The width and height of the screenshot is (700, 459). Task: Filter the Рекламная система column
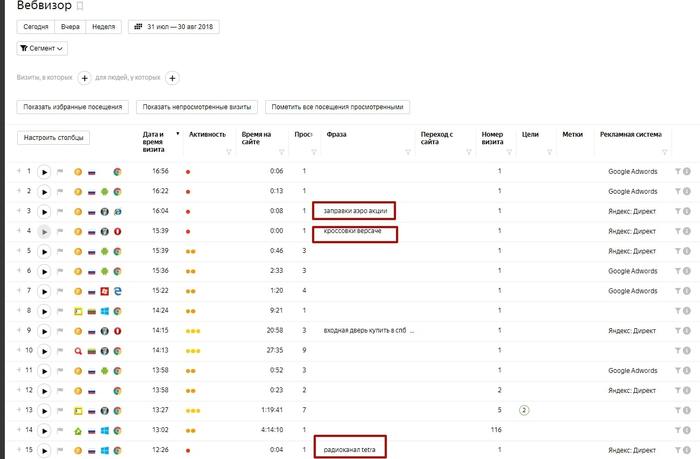[x=665, y=152]
